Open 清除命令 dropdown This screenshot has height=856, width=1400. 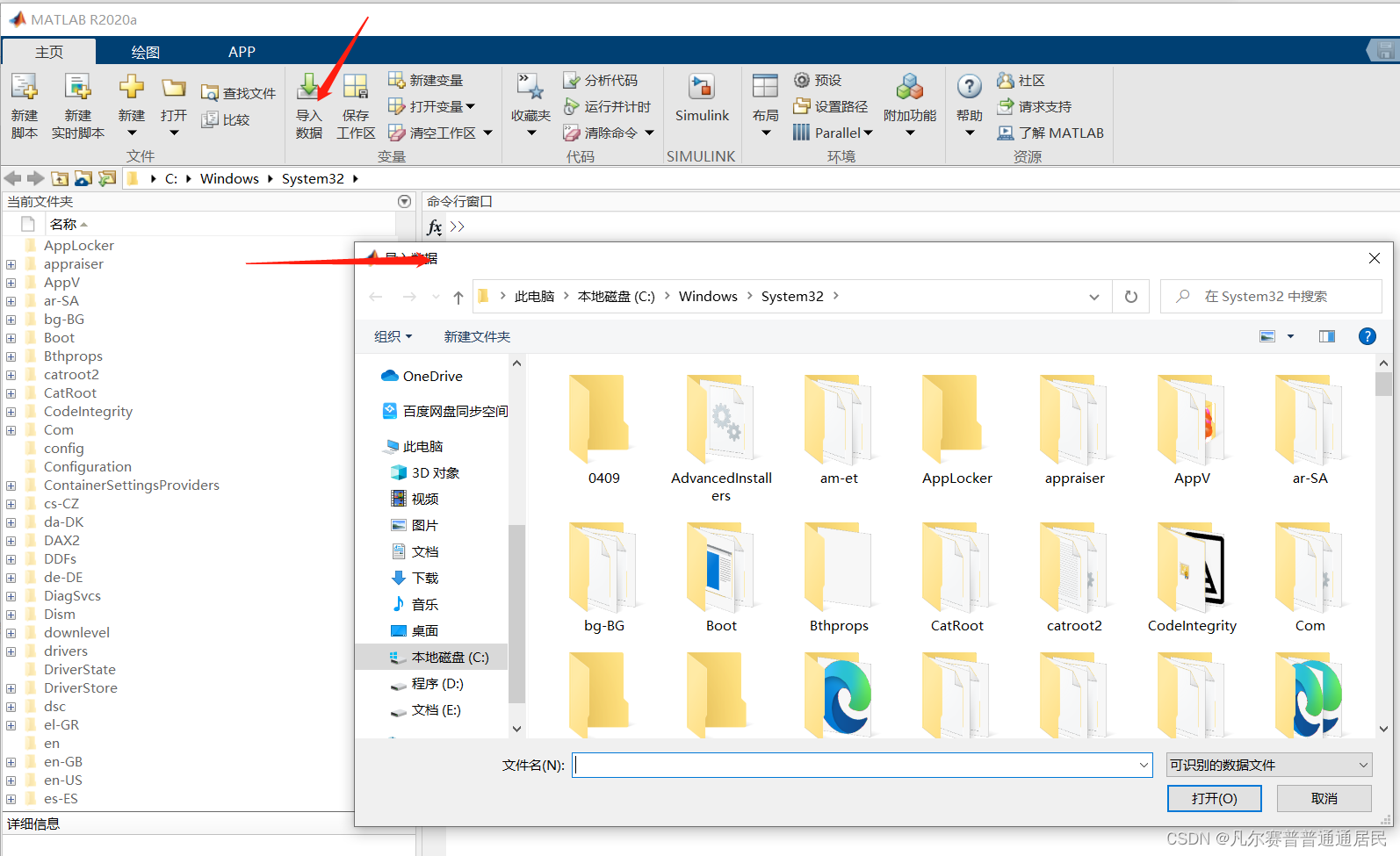(x=650, y=133)
